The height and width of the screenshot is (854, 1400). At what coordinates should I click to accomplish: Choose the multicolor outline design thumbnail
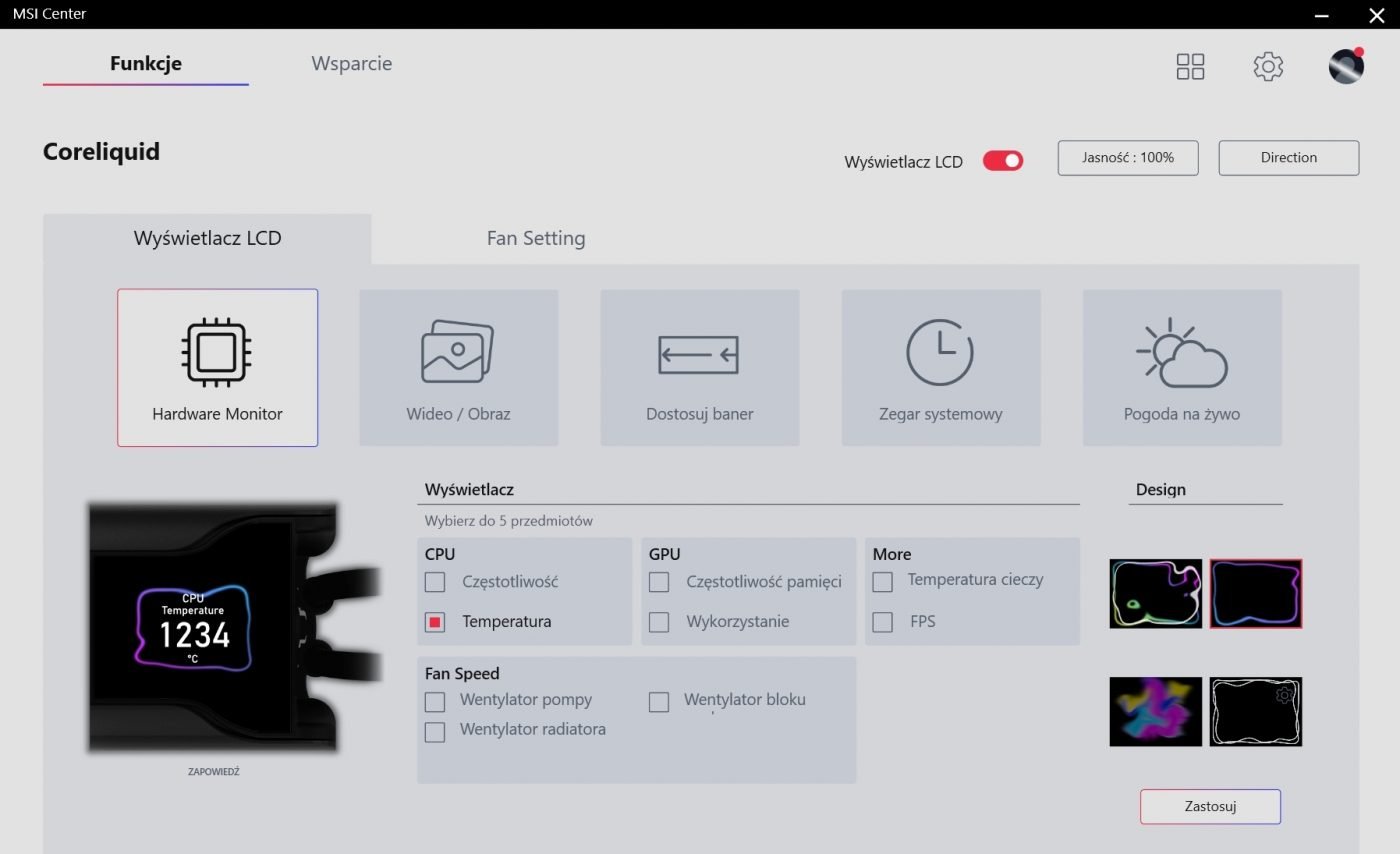pyautogui.click(x=1156, y=594)
